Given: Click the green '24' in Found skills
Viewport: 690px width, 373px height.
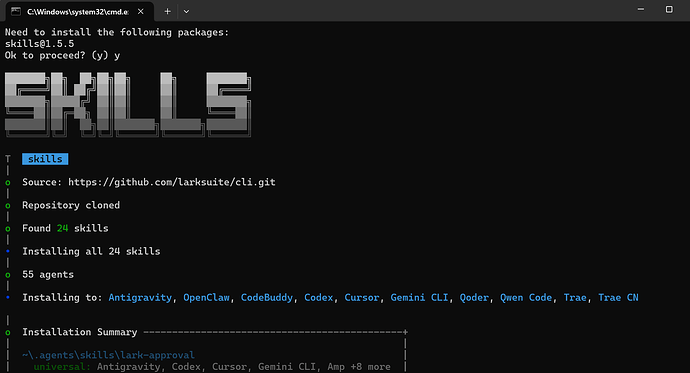Looking at the screenshot, I should (62, 228).
